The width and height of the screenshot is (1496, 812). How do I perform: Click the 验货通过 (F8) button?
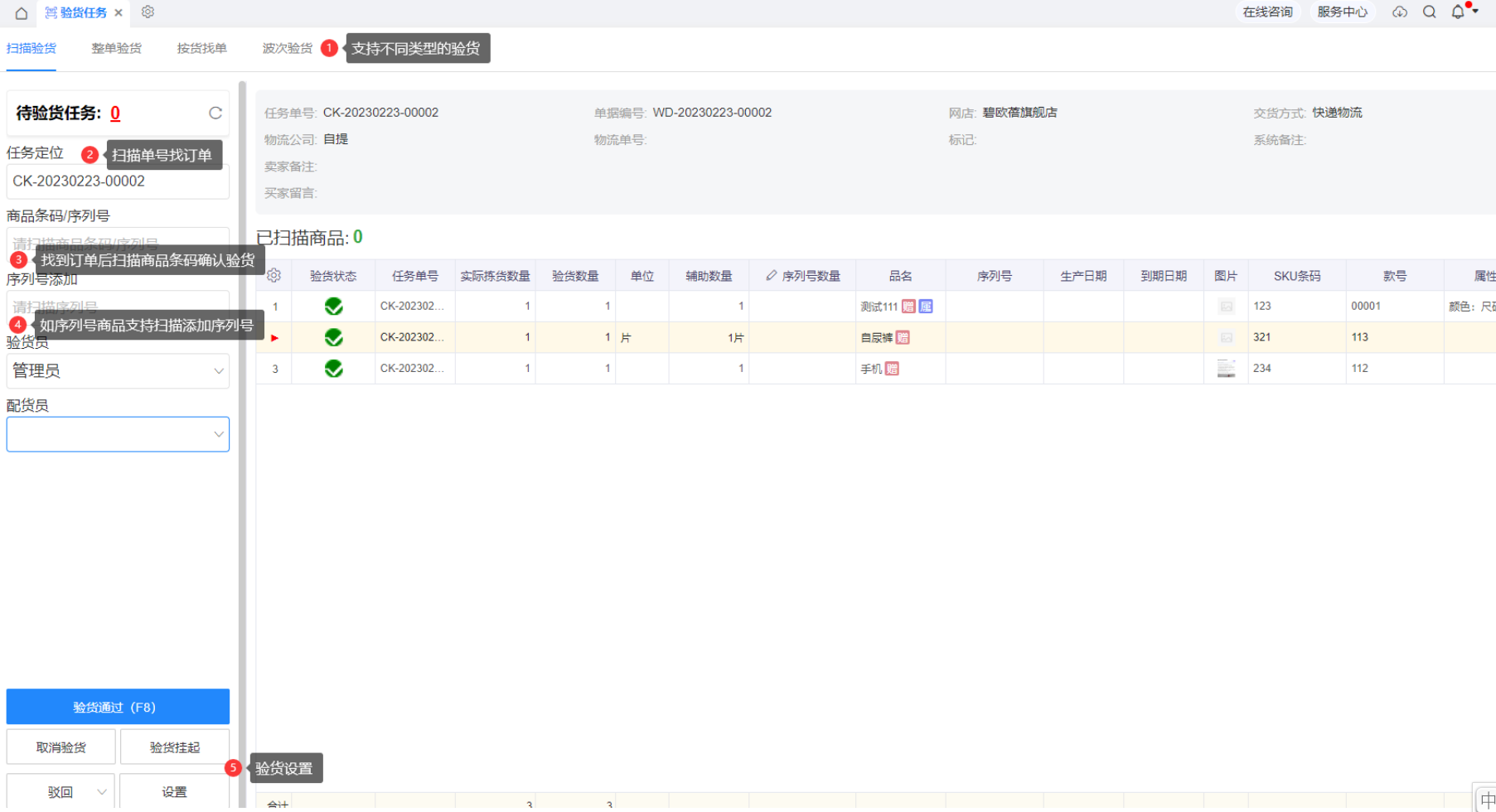118,707
